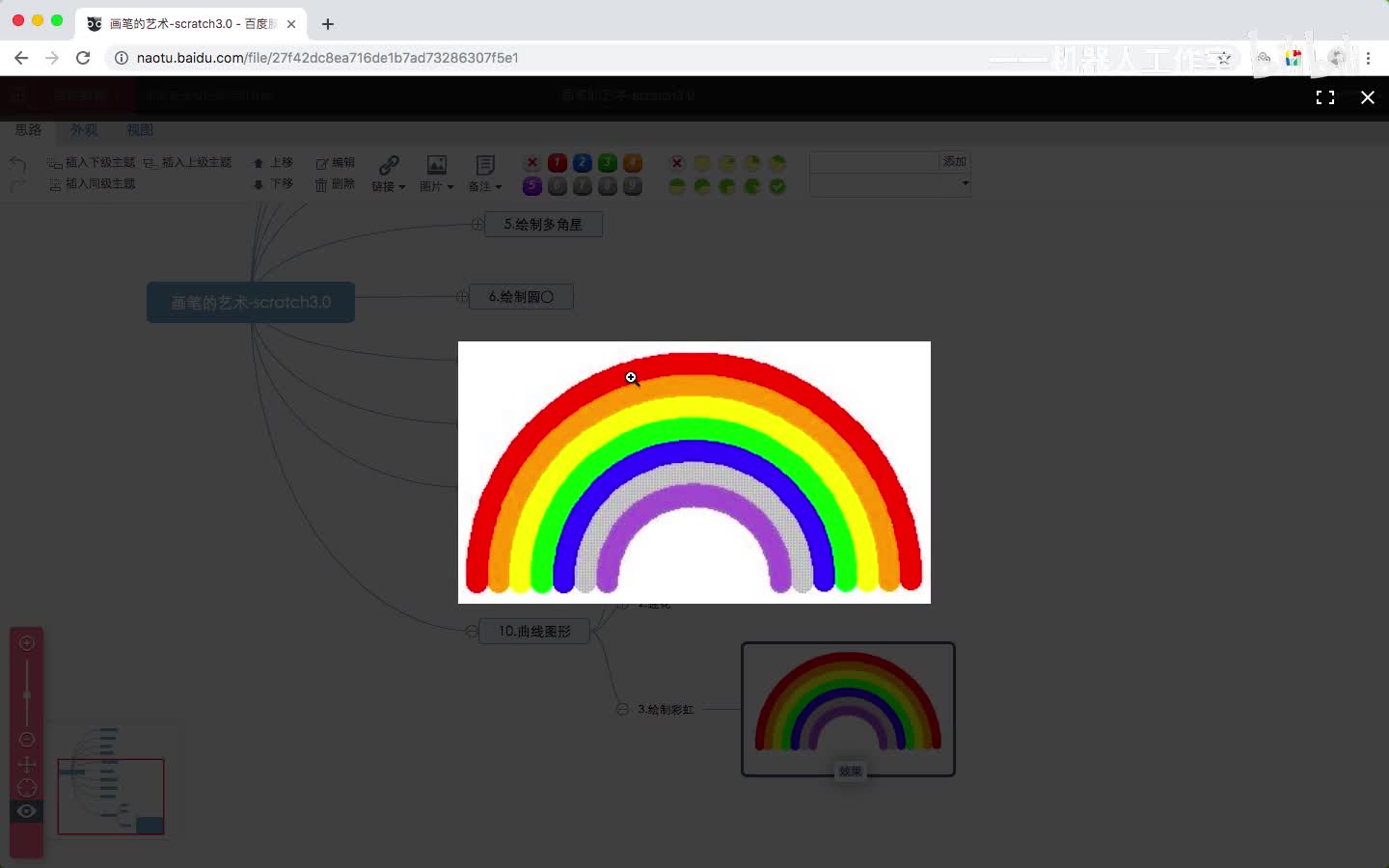Remove progress with the progress X icon
The width and height of the screenshot is (1389, 868).
(677, 163)
